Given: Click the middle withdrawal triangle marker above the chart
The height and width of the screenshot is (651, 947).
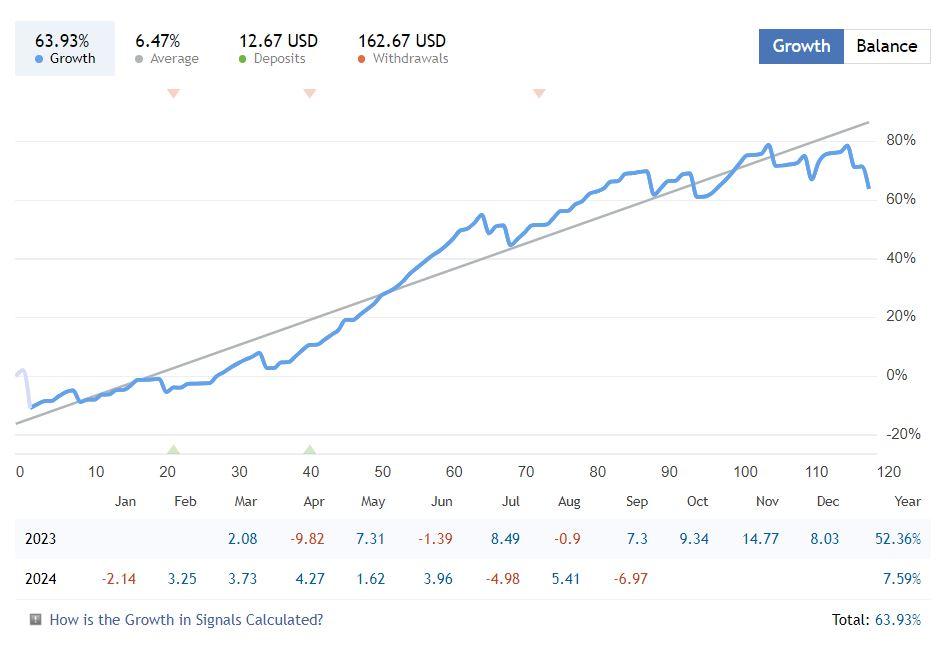Looking at the screenshot, I should 310,93.
